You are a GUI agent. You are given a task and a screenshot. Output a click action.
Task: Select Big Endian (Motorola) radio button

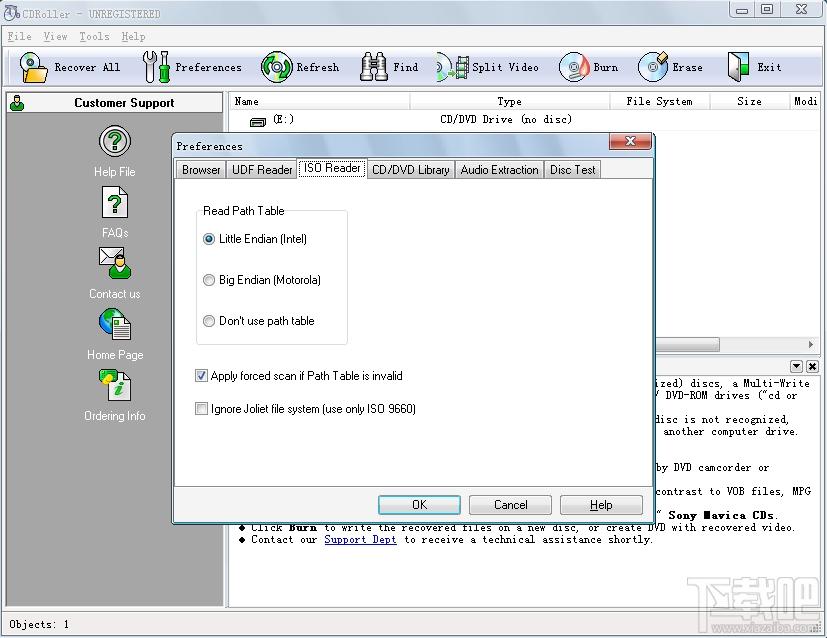click(x=209, y=280)
